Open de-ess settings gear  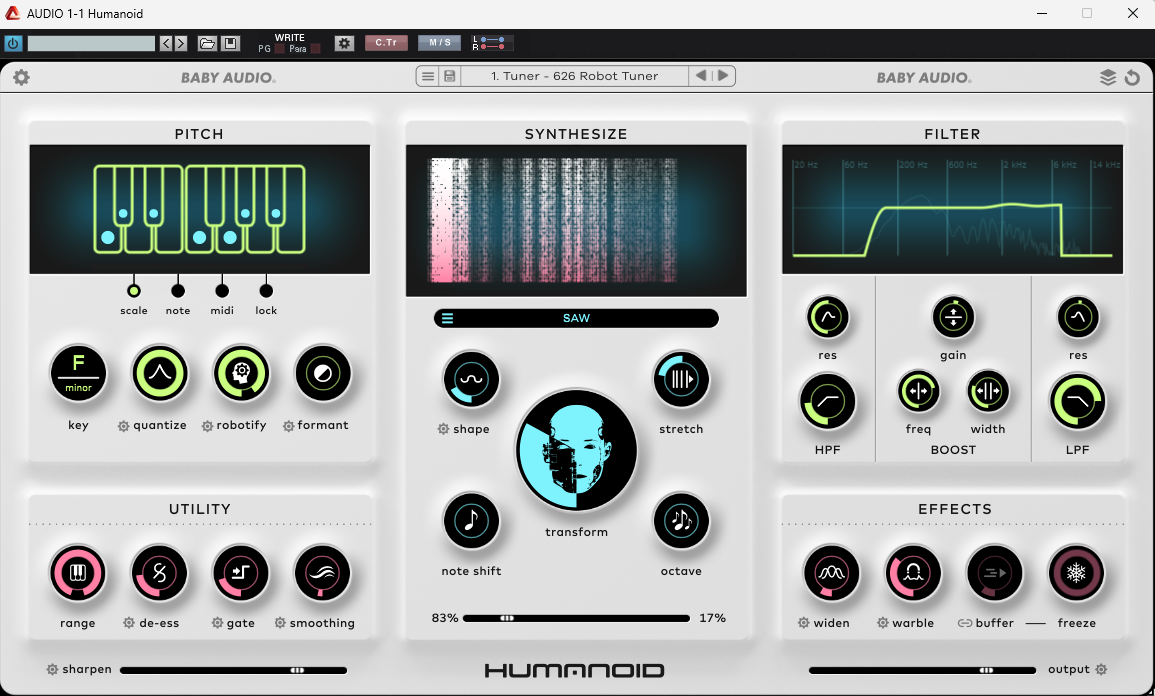pos(129,623)
